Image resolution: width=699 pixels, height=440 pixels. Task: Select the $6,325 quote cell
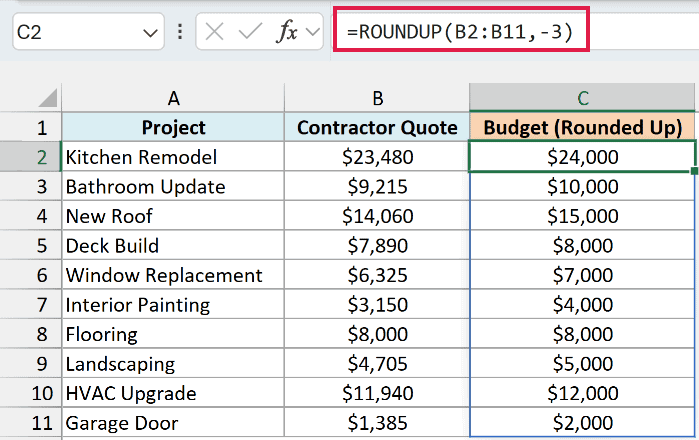[x=377, y=275]
